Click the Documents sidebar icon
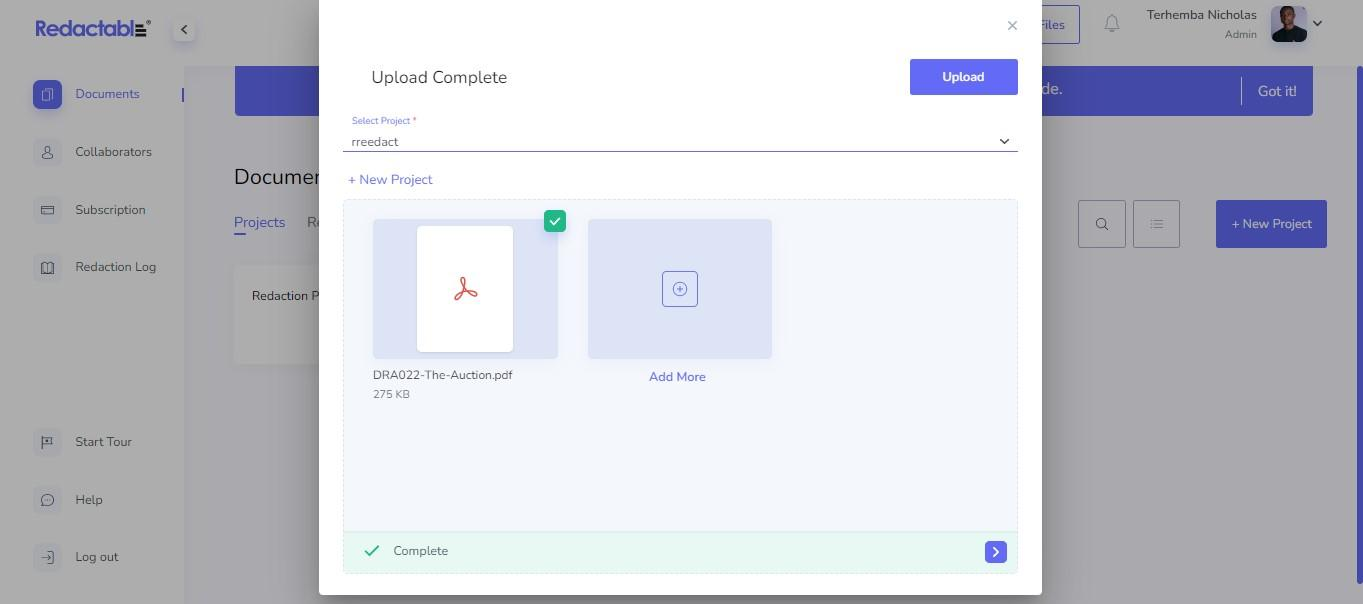This screenshot has width=1363, height=604. 47,95
